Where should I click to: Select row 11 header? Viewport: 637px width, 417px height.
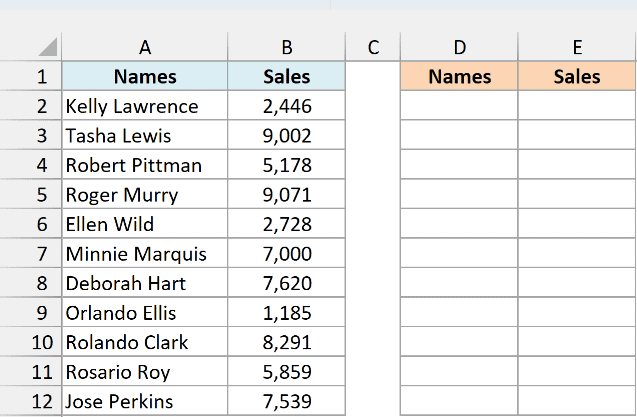[x=31, y=371]
